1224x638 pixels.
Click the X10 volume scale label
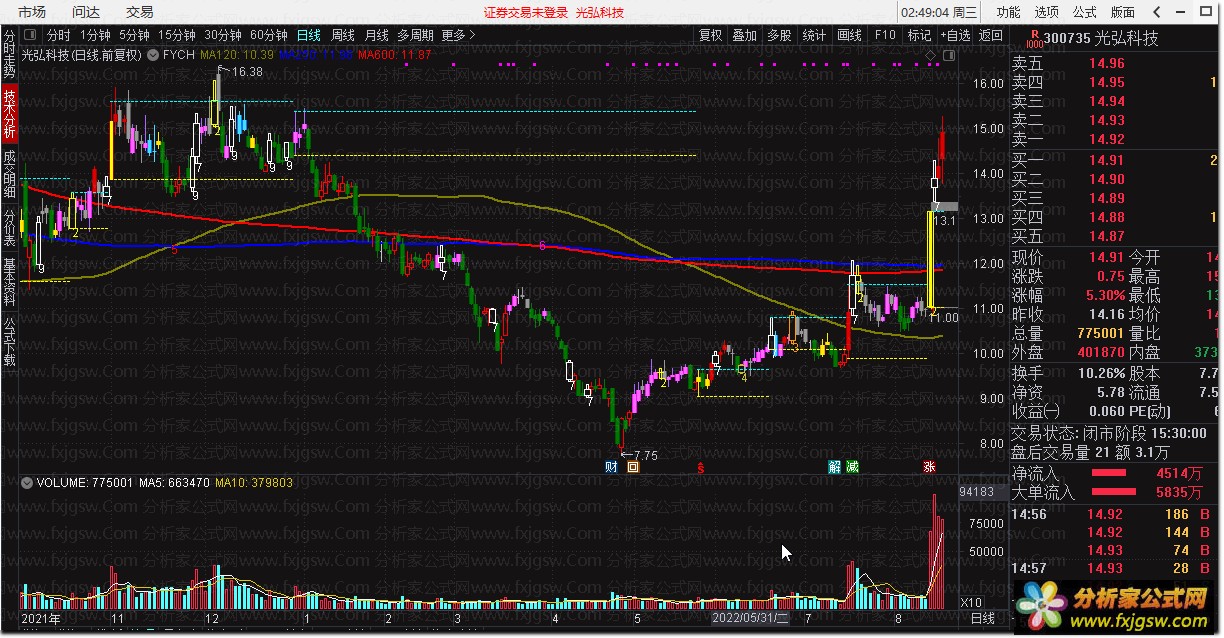971,603
